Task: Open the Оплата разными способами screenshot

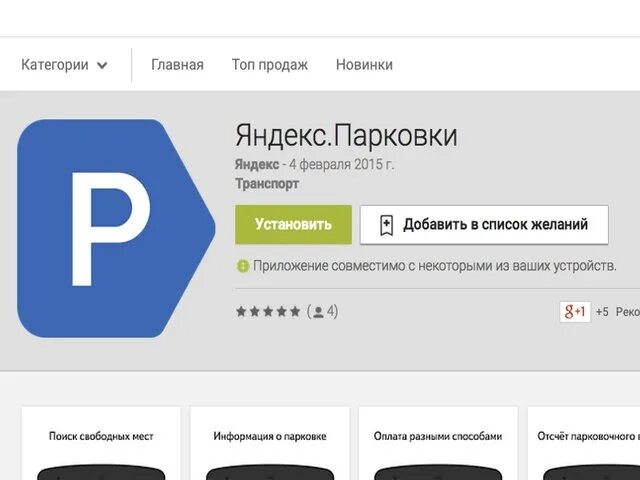Action: click(438, 443)
